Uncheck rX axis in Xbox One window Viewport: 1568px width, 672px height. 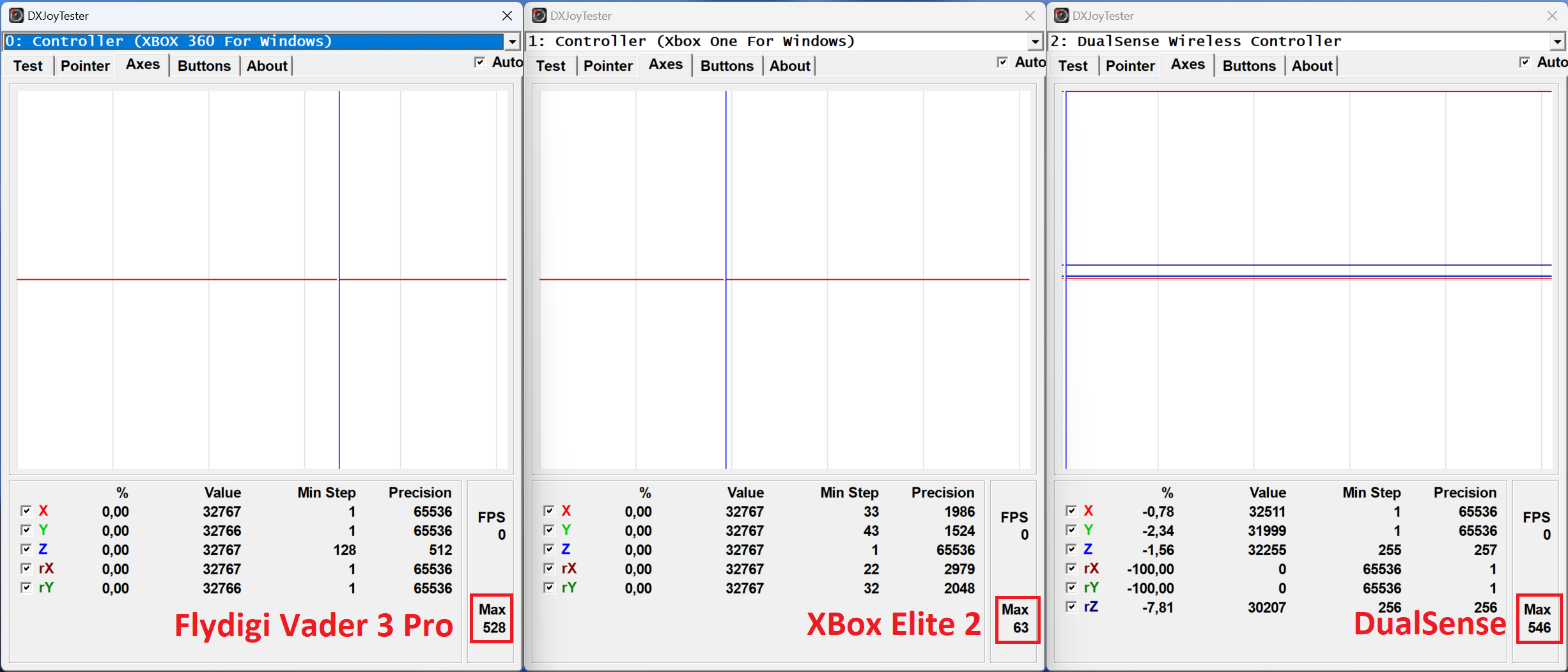[x=548, y=568]
